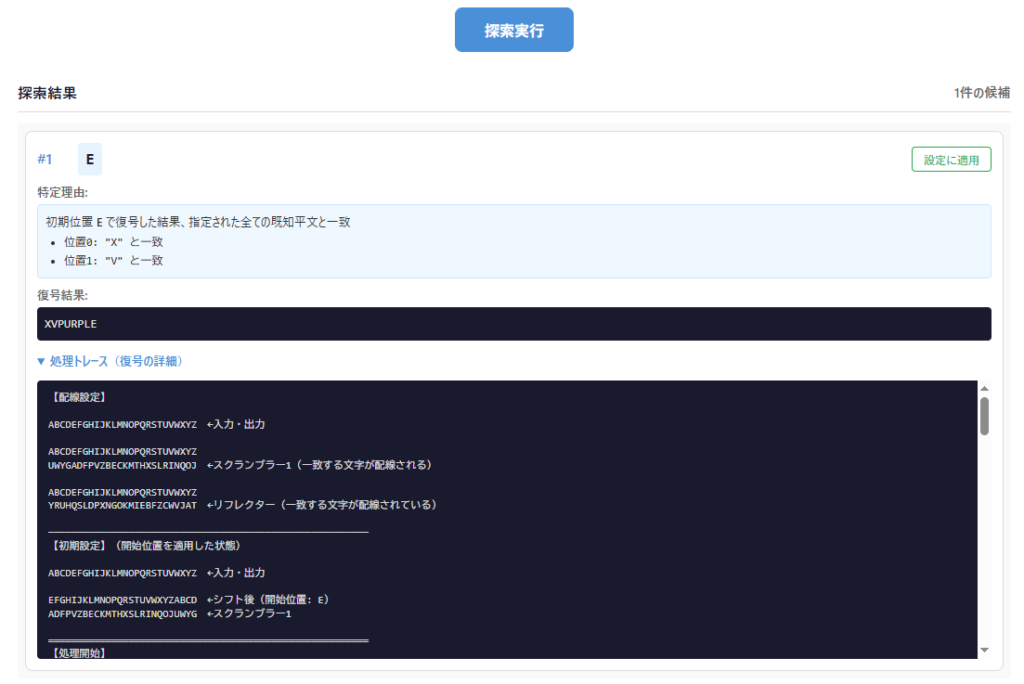Click the trace scrollbar up arrow

[984, 389]
